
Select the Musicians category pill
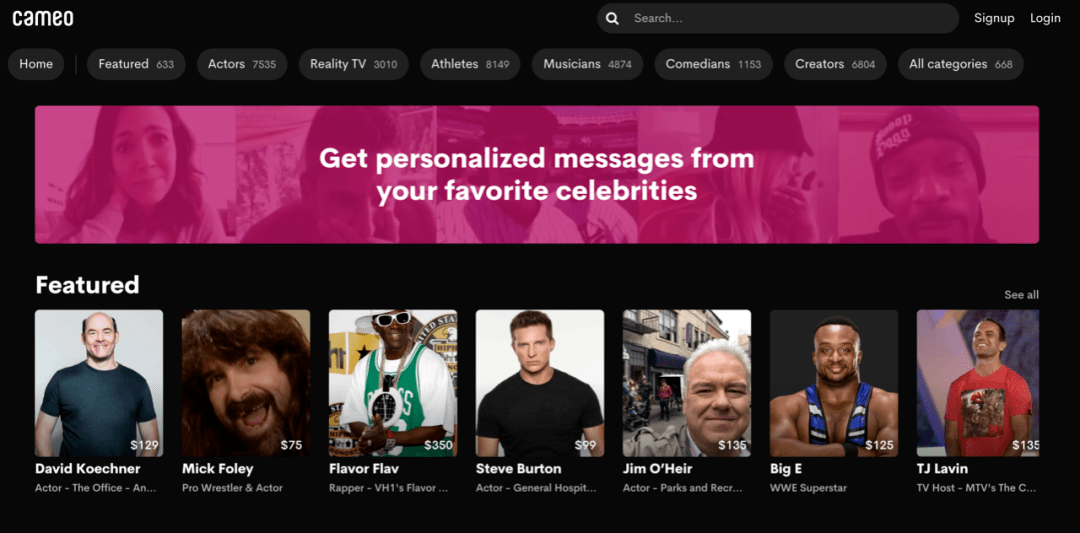click(587, 64)
